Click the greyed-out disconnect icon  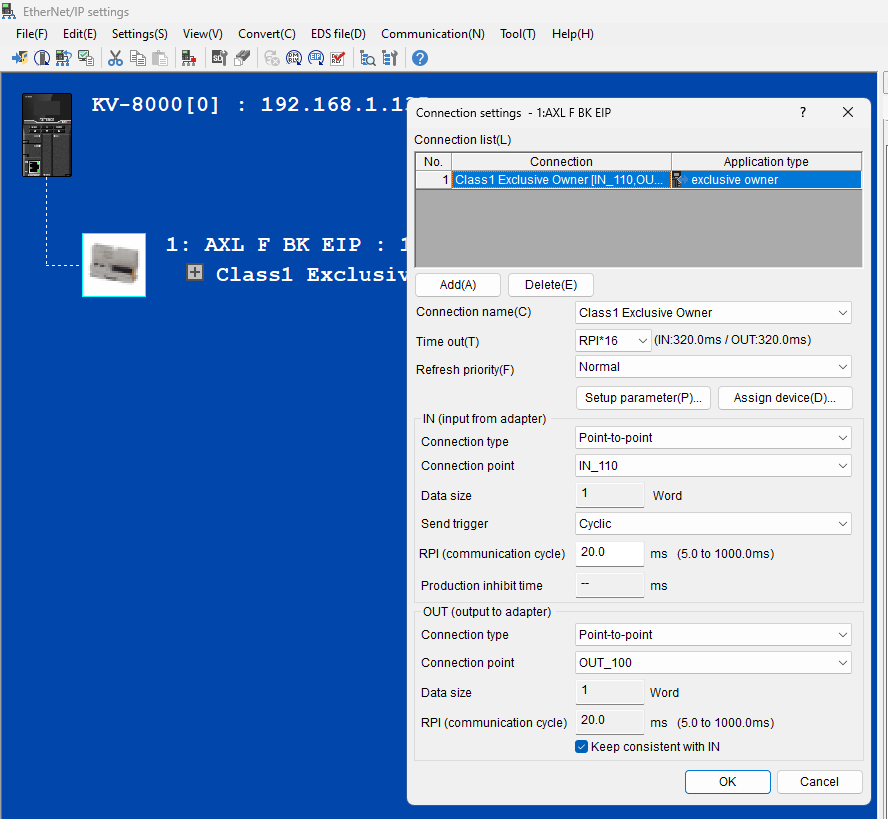click(272, 58)
